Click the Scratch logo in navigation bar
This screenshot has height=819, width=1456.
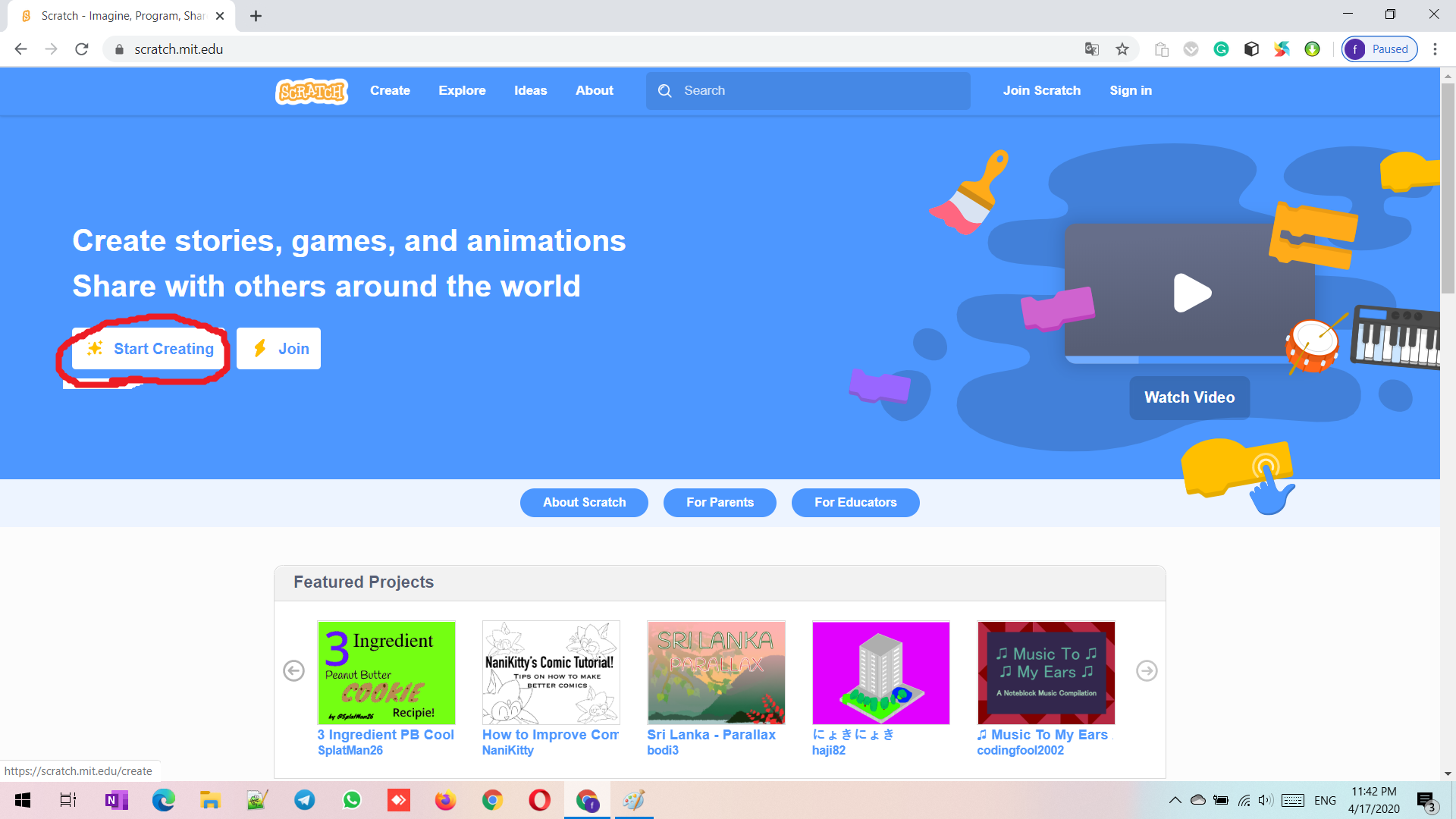pos(312,91)
